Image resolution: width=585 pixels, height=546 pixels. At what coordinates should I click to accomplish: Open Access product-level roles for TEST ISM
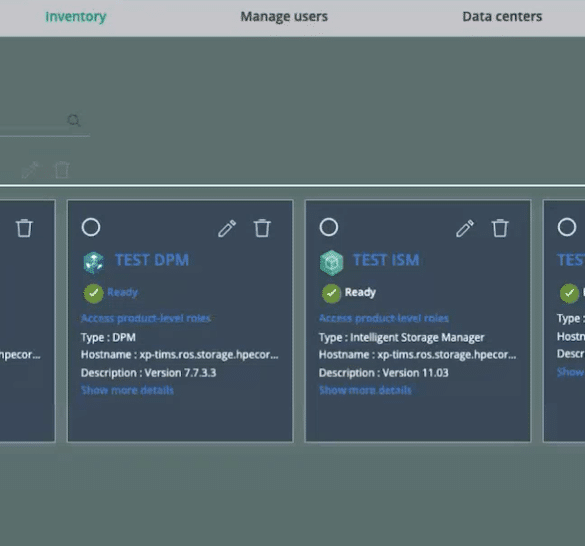coord(384,318)
